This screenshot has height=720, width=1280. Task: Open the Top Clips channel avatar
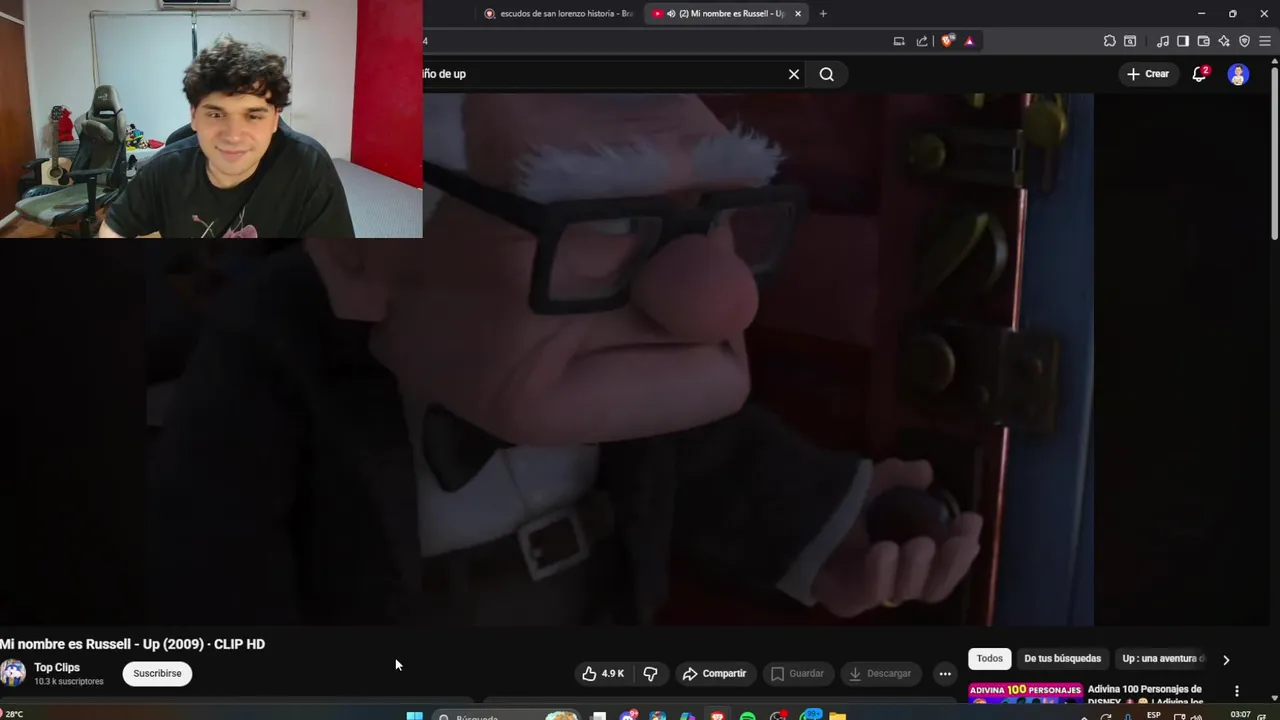click(x=13, y=673)
